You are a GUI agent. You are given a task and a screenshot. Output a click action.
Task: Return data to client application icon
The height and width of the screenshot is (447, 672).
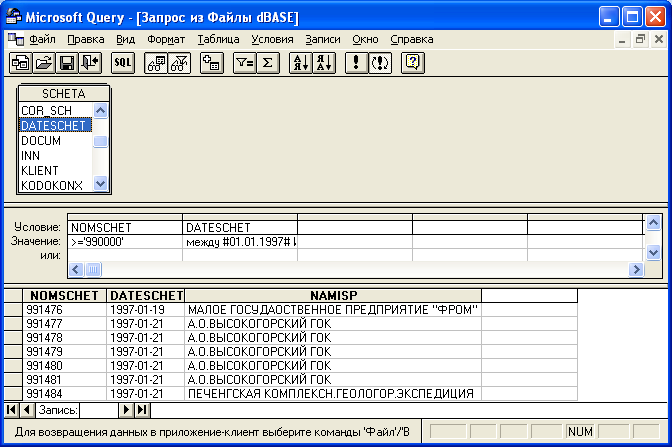click(90, 63)
